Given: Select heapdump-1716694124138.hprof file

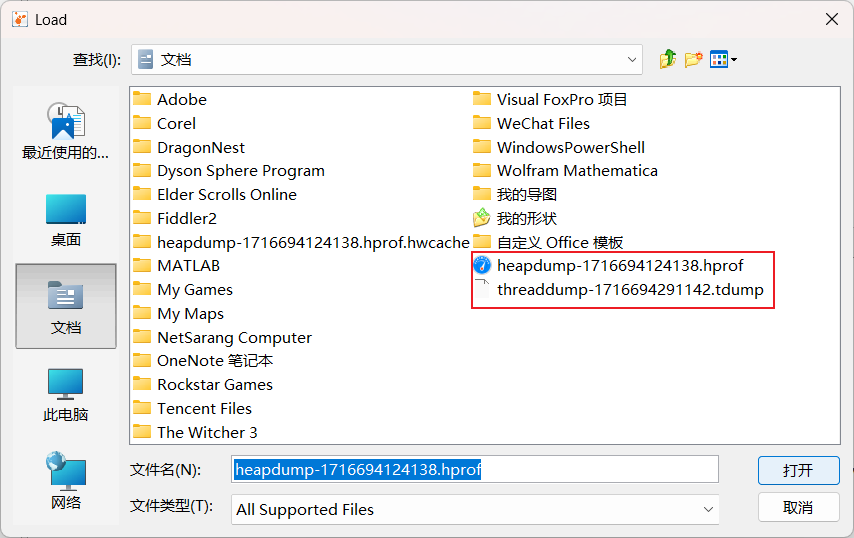Looking at the screenshot, I should coord(619,266).
